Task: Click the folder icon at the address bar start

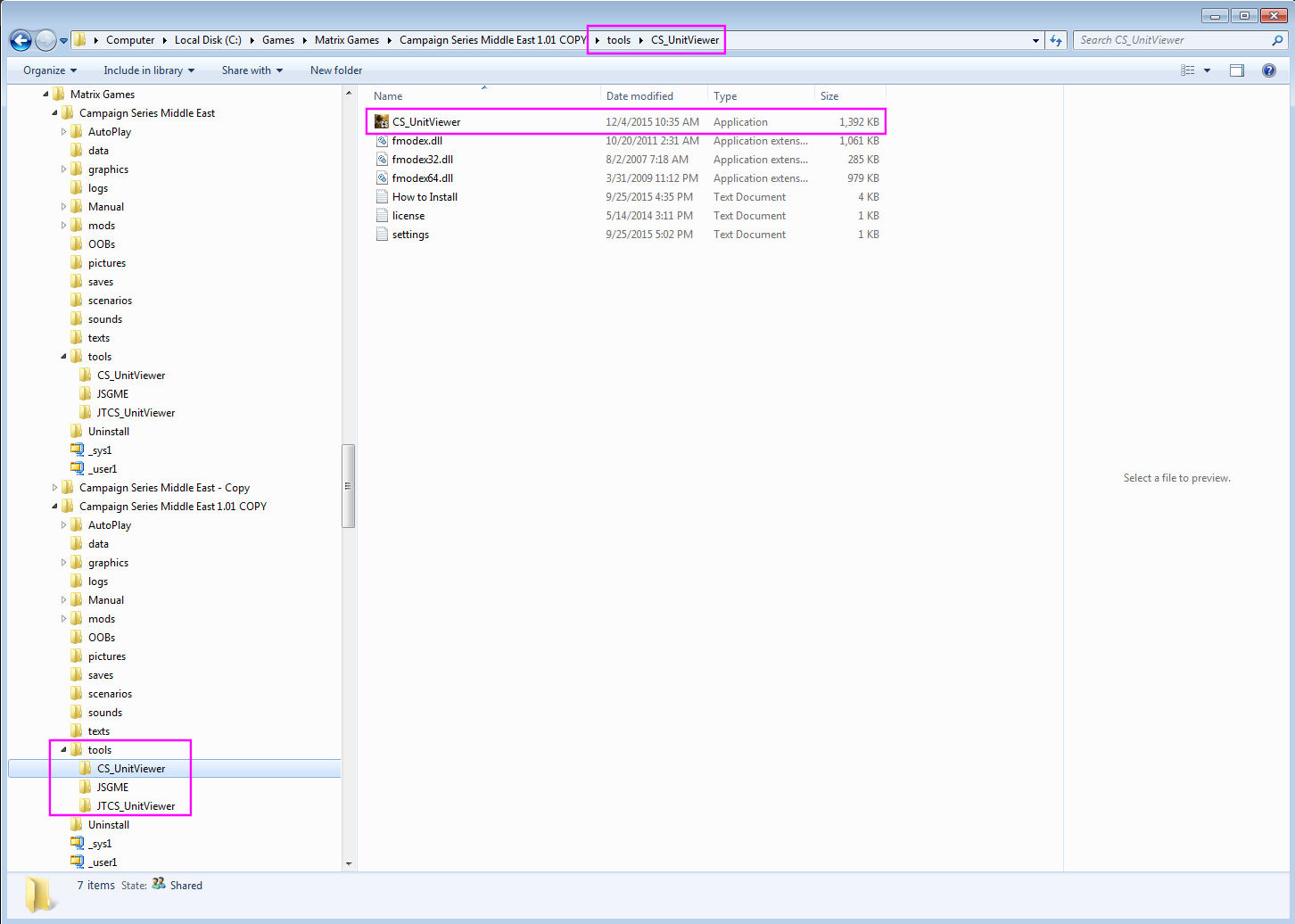Action: click(79, 40)
